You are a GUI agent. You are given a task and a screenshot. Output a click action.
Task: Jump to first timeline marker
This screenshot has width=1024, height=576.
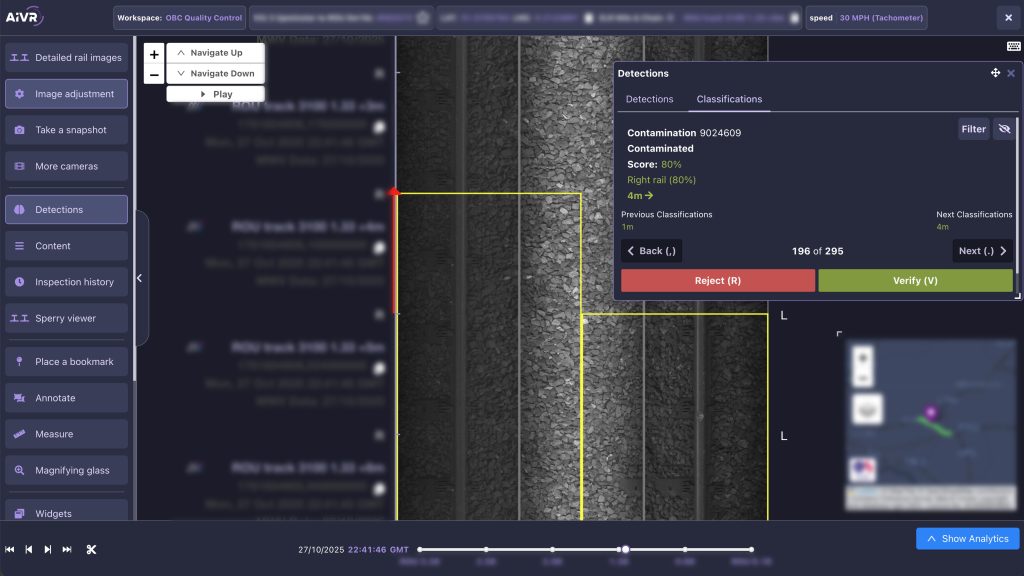420,550
